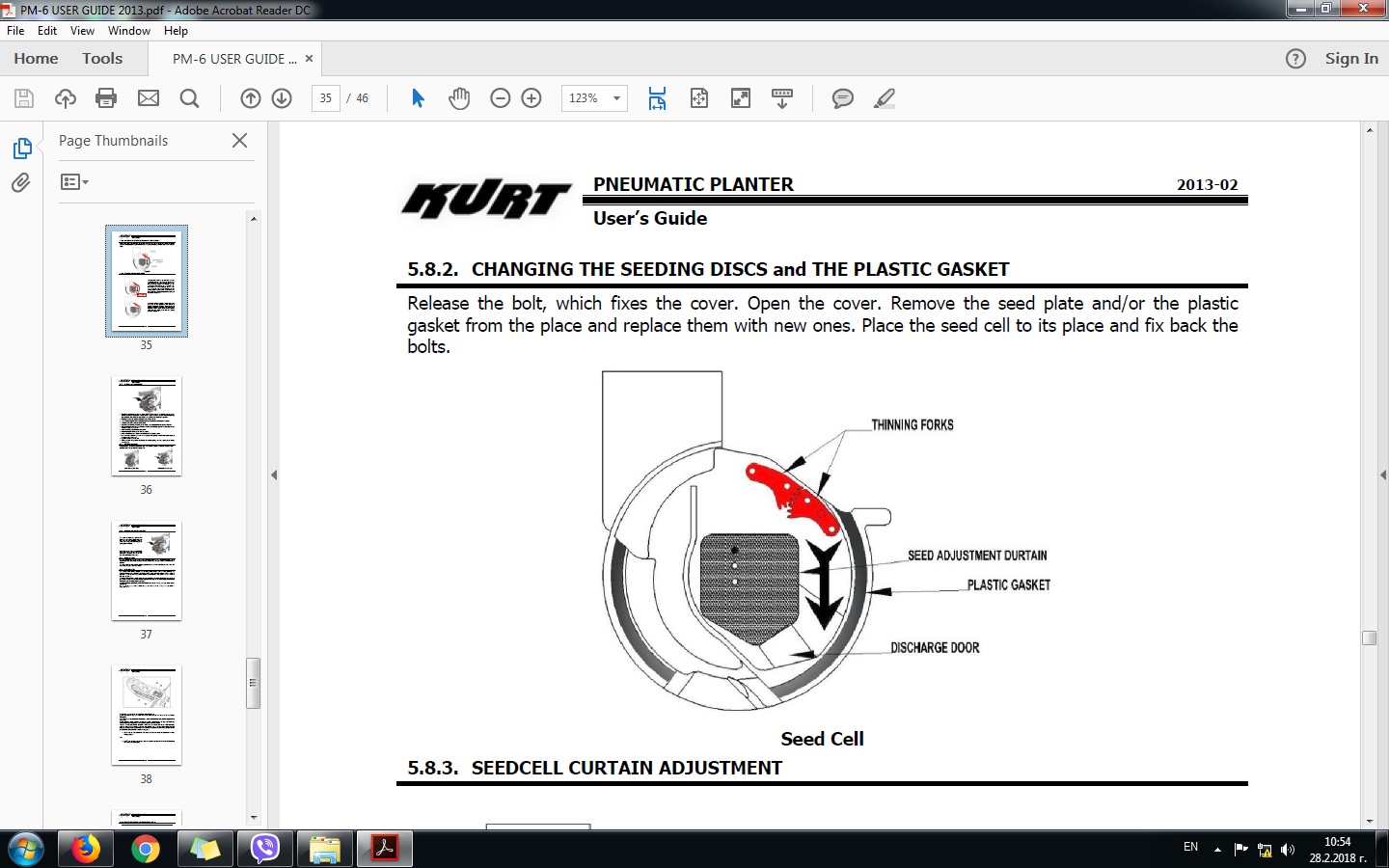Open the scrolling mode download-arrow tool

[x=782, y=98]
